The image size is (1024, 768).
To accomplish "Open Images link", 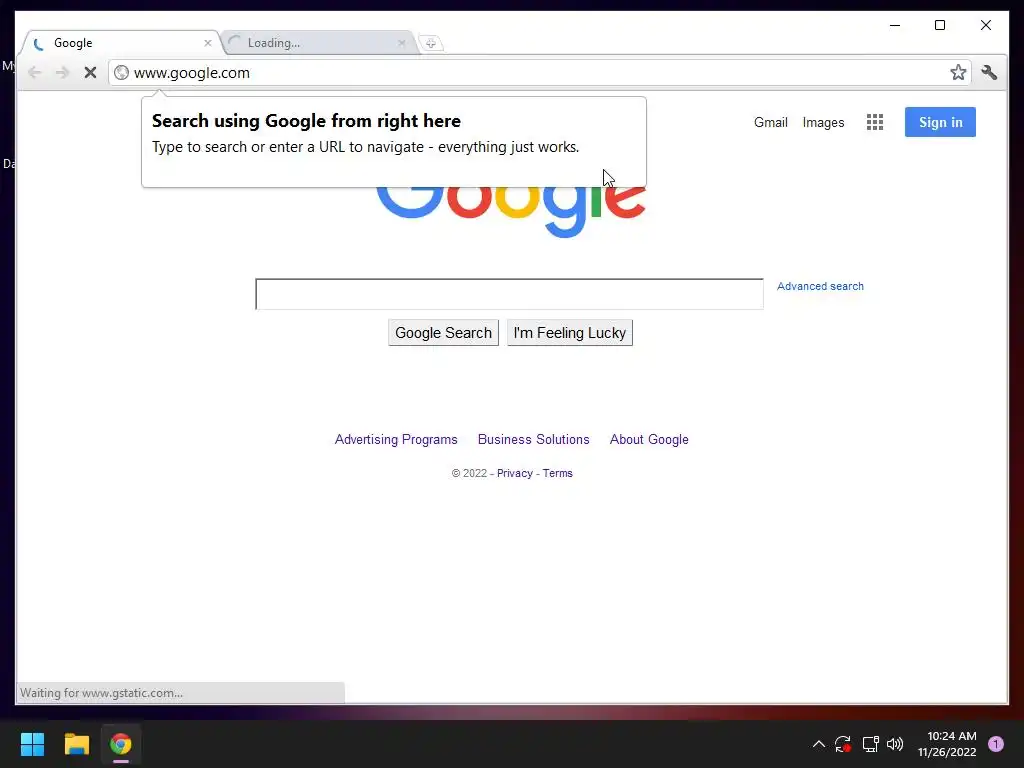I will (x=823, y=122).
